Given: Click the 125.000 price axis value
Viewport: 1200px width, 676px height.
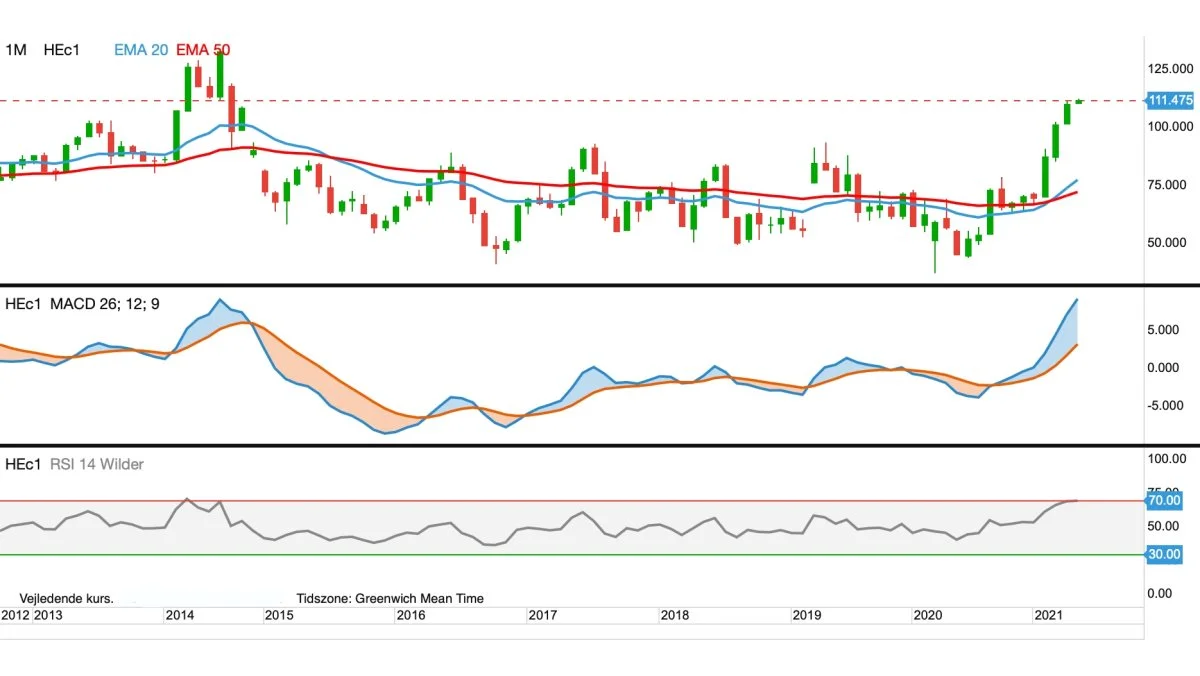Looking at the screenshot, I should pyautogui.click(x=1171, y=68).
